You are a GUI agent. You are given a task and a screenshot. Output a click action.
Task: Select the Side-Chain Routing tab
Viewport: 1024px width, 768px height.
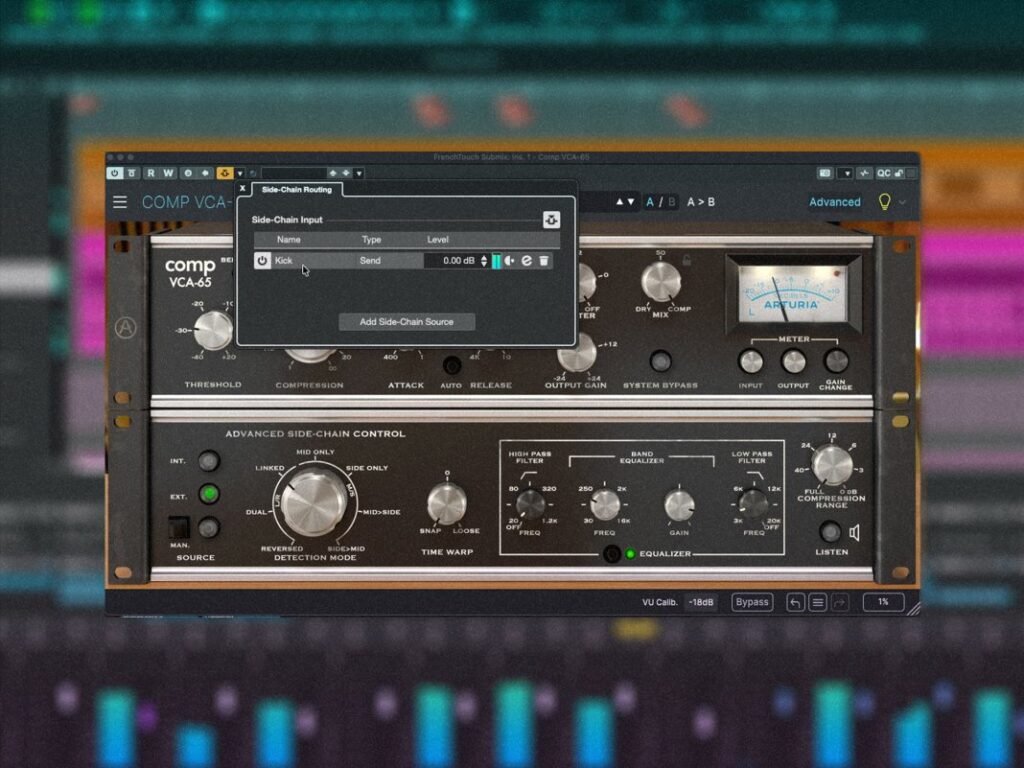click(x=296, y=189)
